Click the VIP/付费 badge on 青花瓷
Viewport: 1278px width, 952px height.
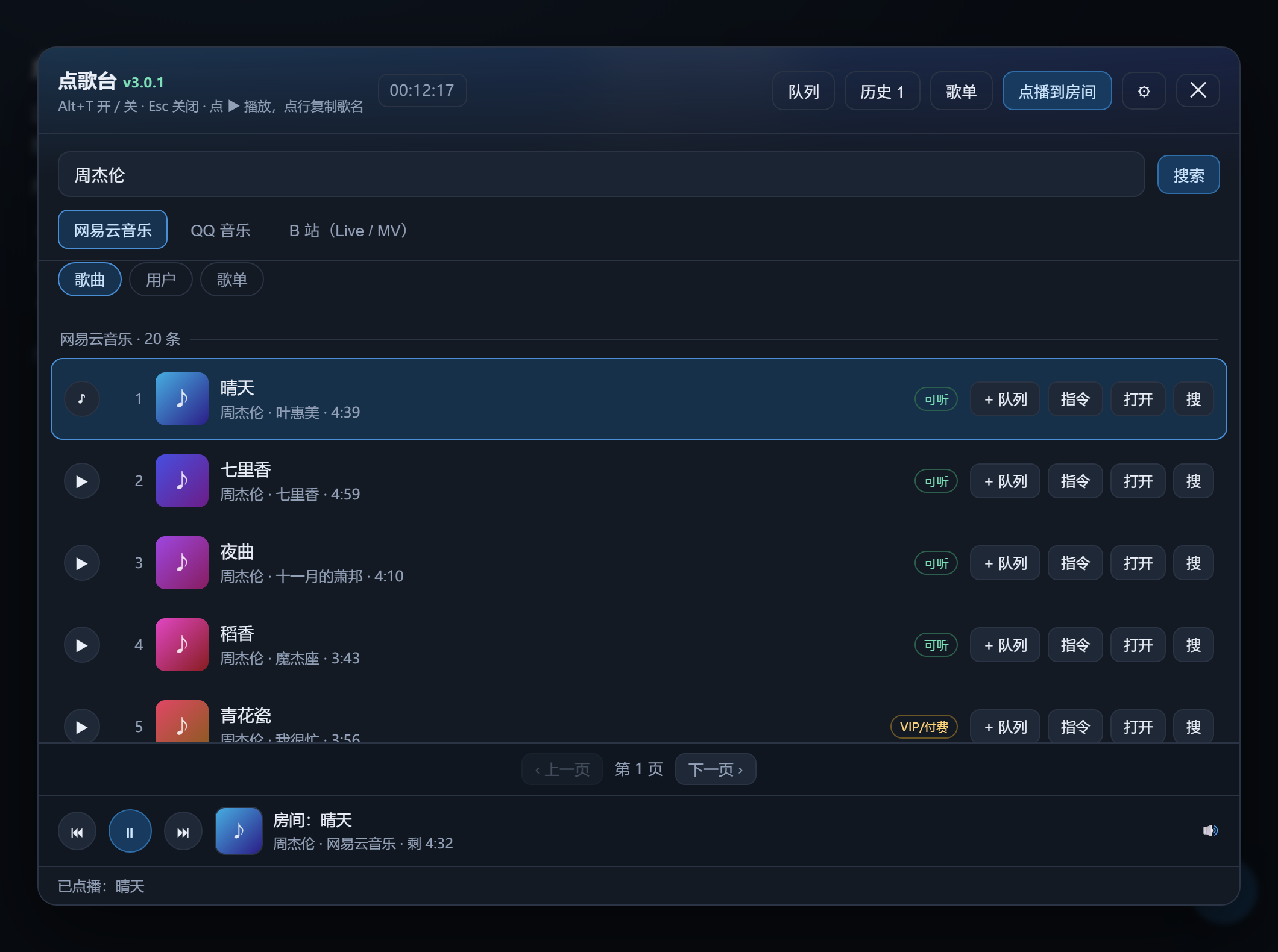(x=924, y=727)
